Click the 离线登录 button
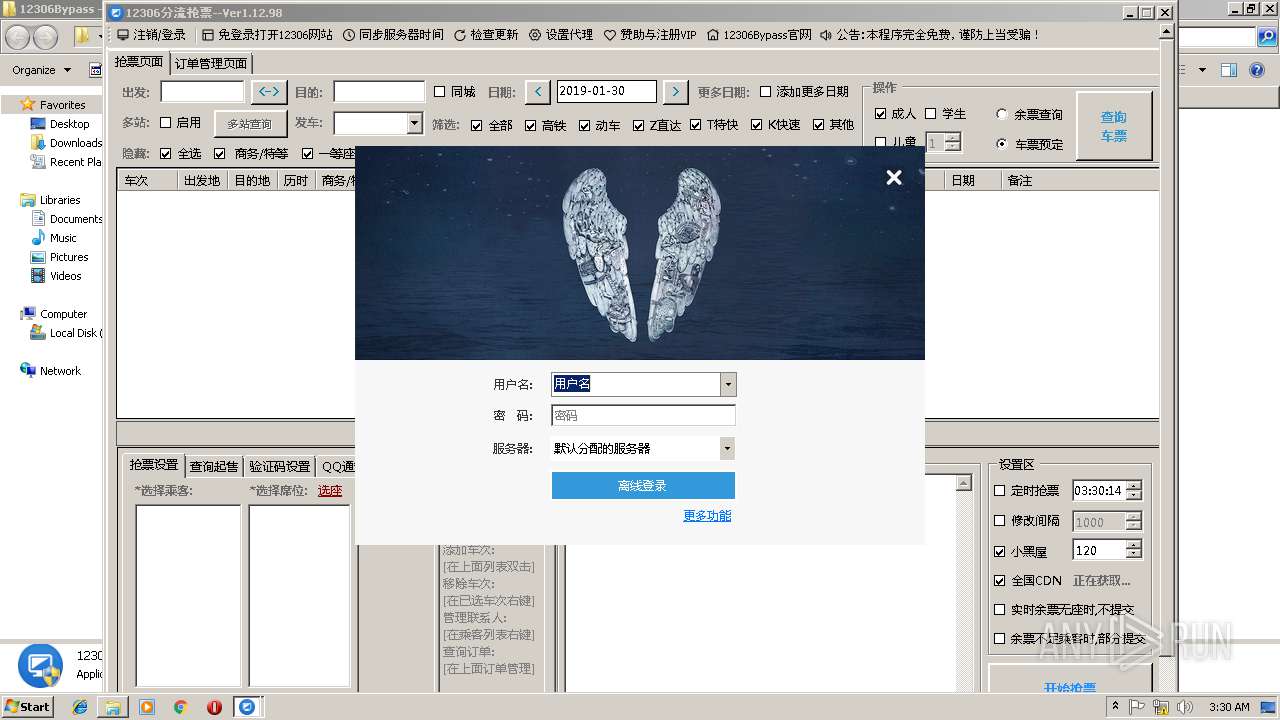This screenshot has height=720, width=1280. point(643,485)
